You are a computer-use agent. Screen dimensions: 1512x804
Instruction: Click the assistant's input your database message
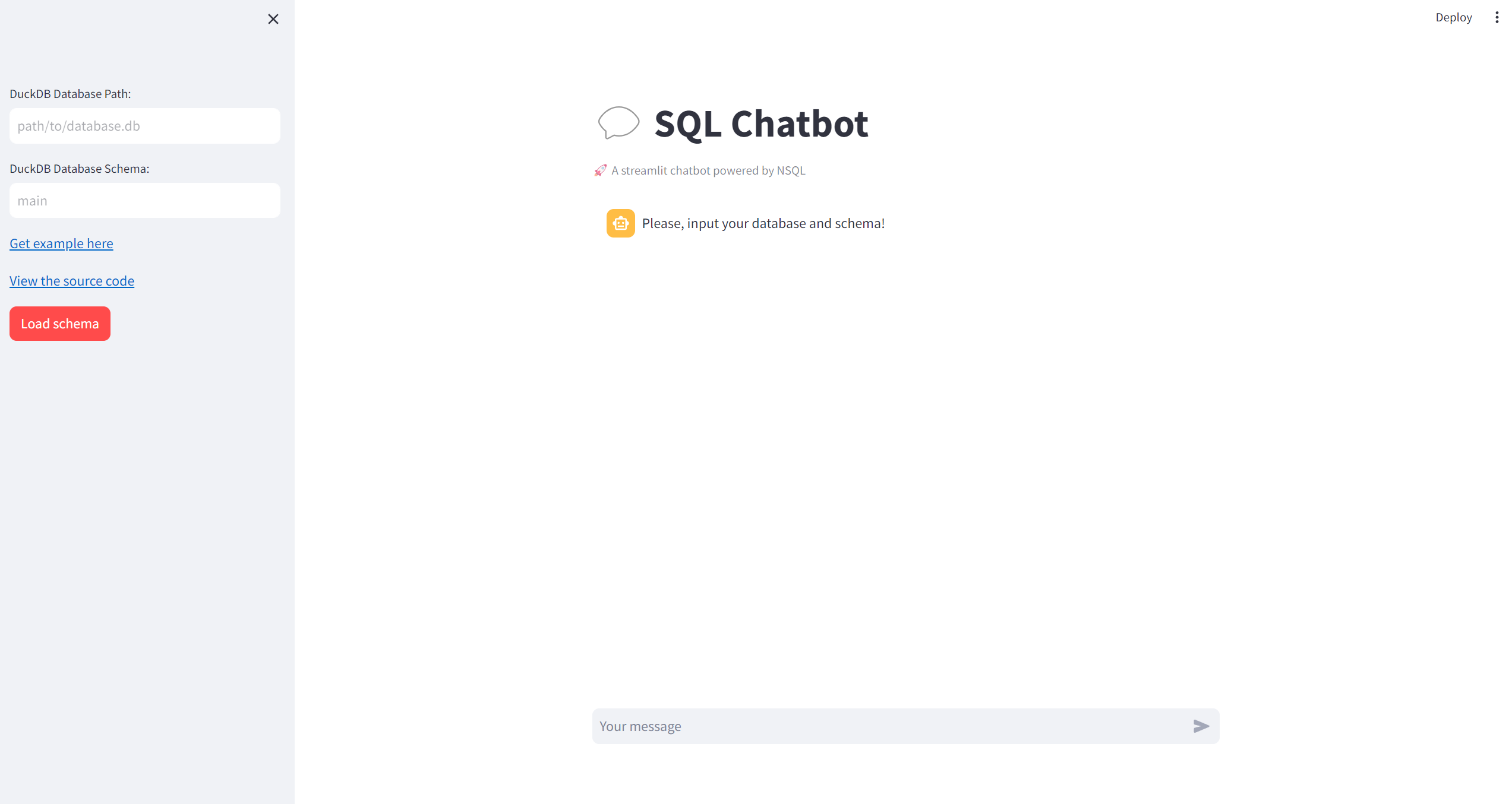coord(763,223)
